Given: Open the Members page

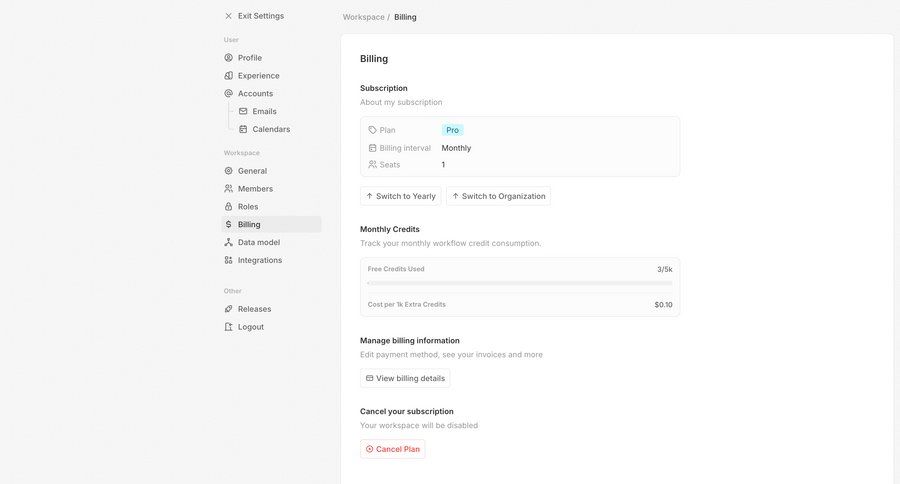Looking at the screenshot, I should point(271,188).
